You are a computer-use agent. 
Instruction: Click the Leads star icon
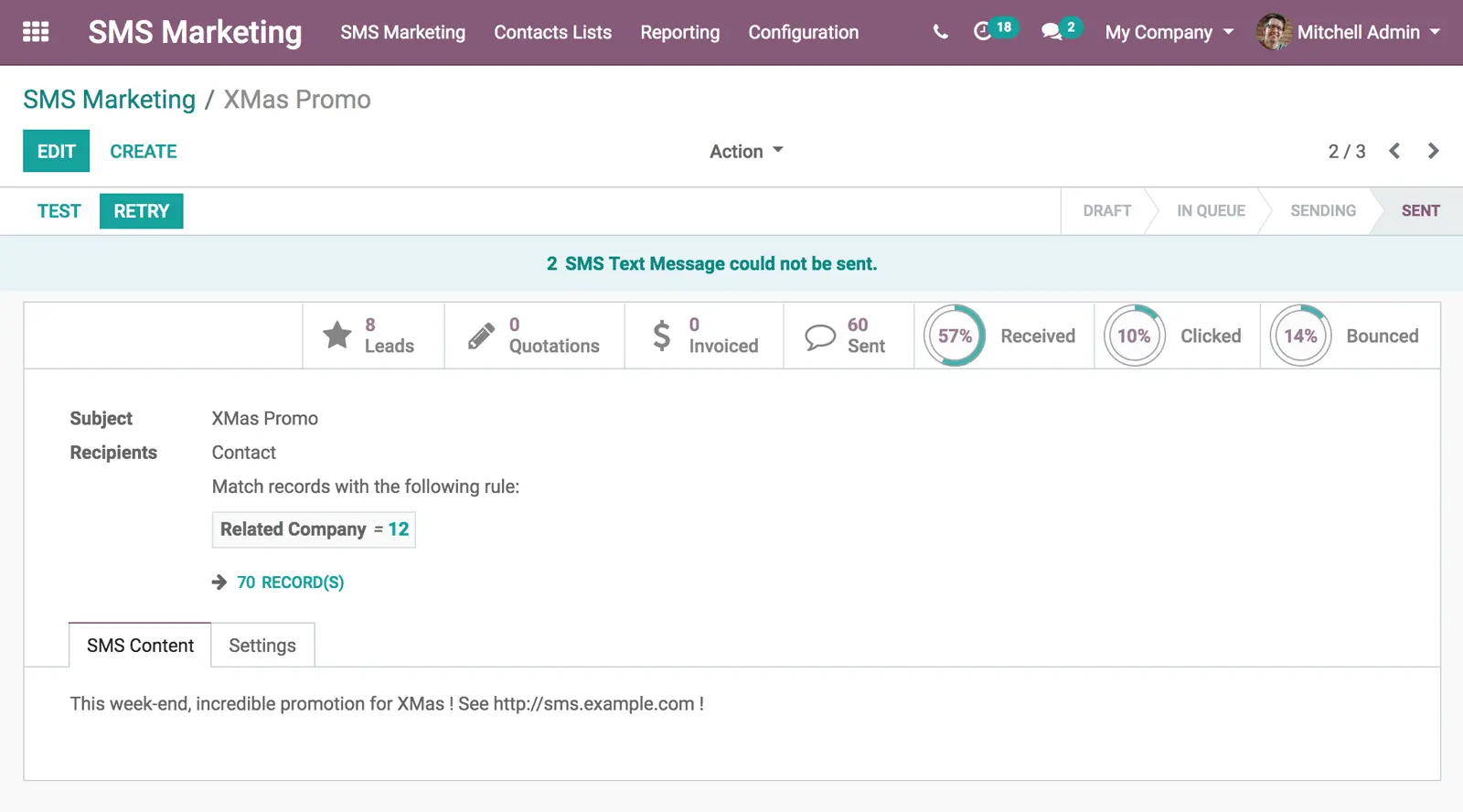337,336
